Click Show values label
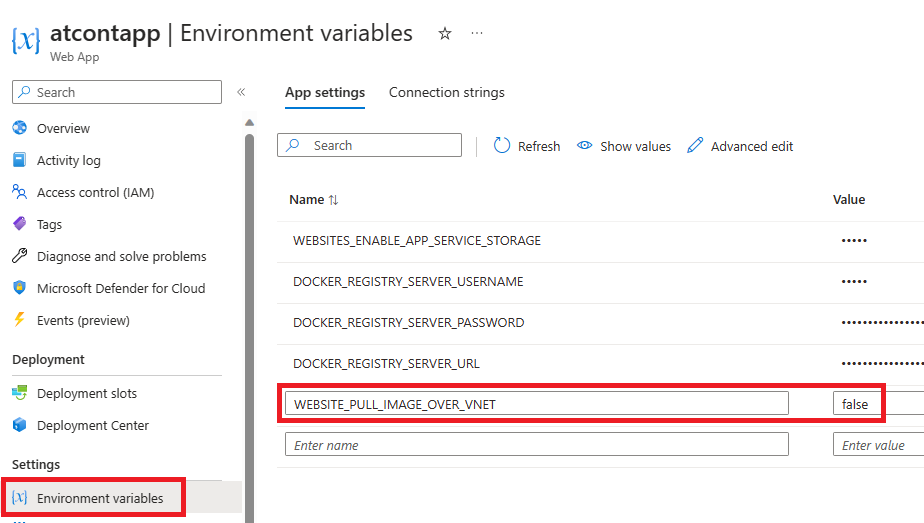The height and width of the screenshot is (523, 924). click(x=635, y=146)
